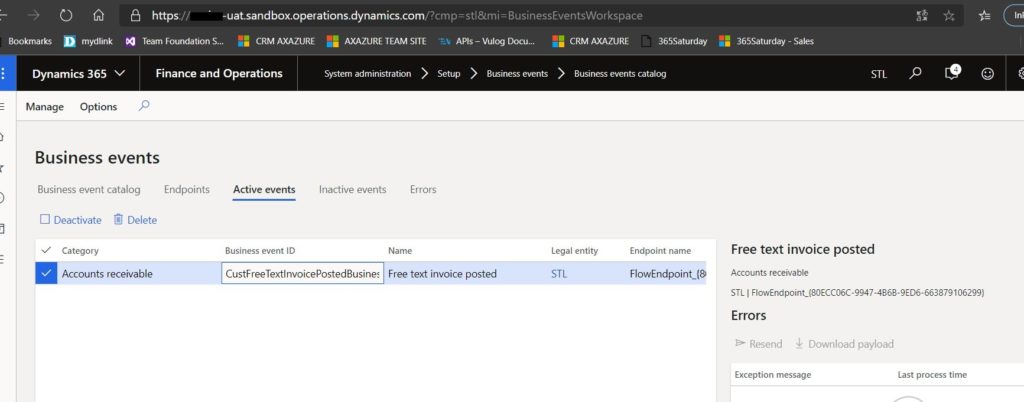Viewport: 1024px width, 402px height.
Task: Resend the failed event
Action: pos(759,344)
